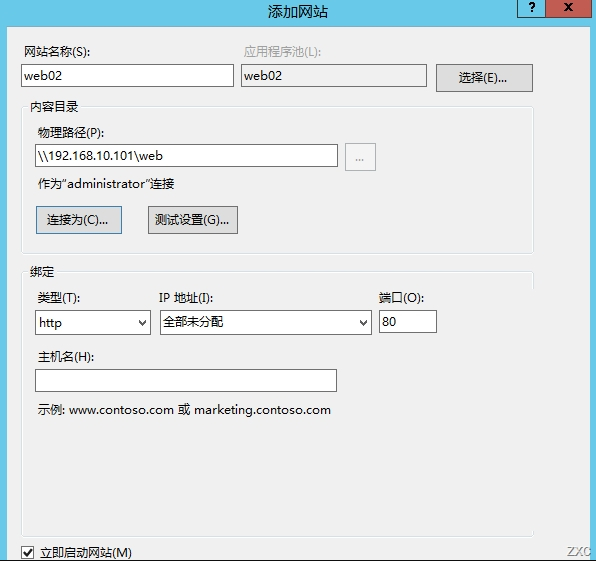Open the browse (...) button beside the physical path
This screenshot has height=561, width=596.
tap(360, 157)
